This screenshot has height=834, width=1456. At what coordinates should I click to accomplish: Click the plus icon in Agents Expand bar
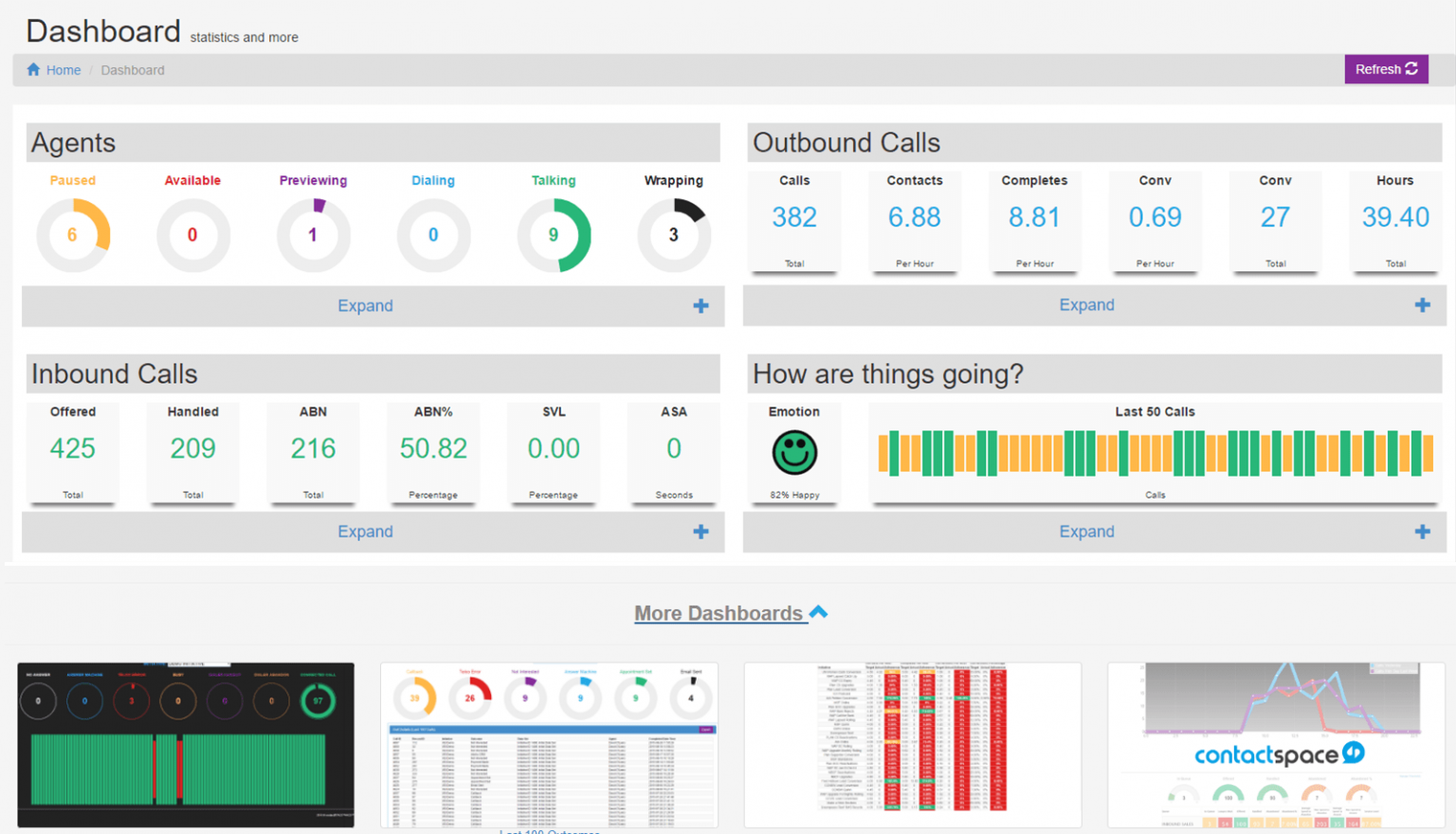point(701,305)
